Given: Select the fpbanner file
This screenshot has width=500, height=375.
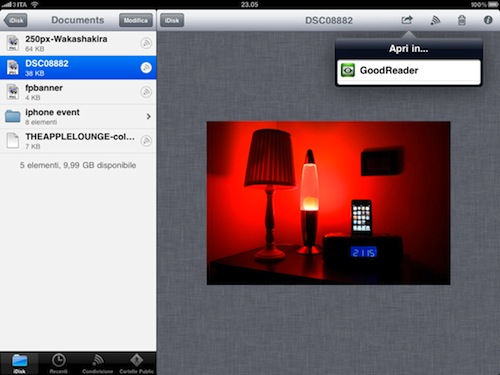Looking at the screenshot, I should (x=78, y=92).
